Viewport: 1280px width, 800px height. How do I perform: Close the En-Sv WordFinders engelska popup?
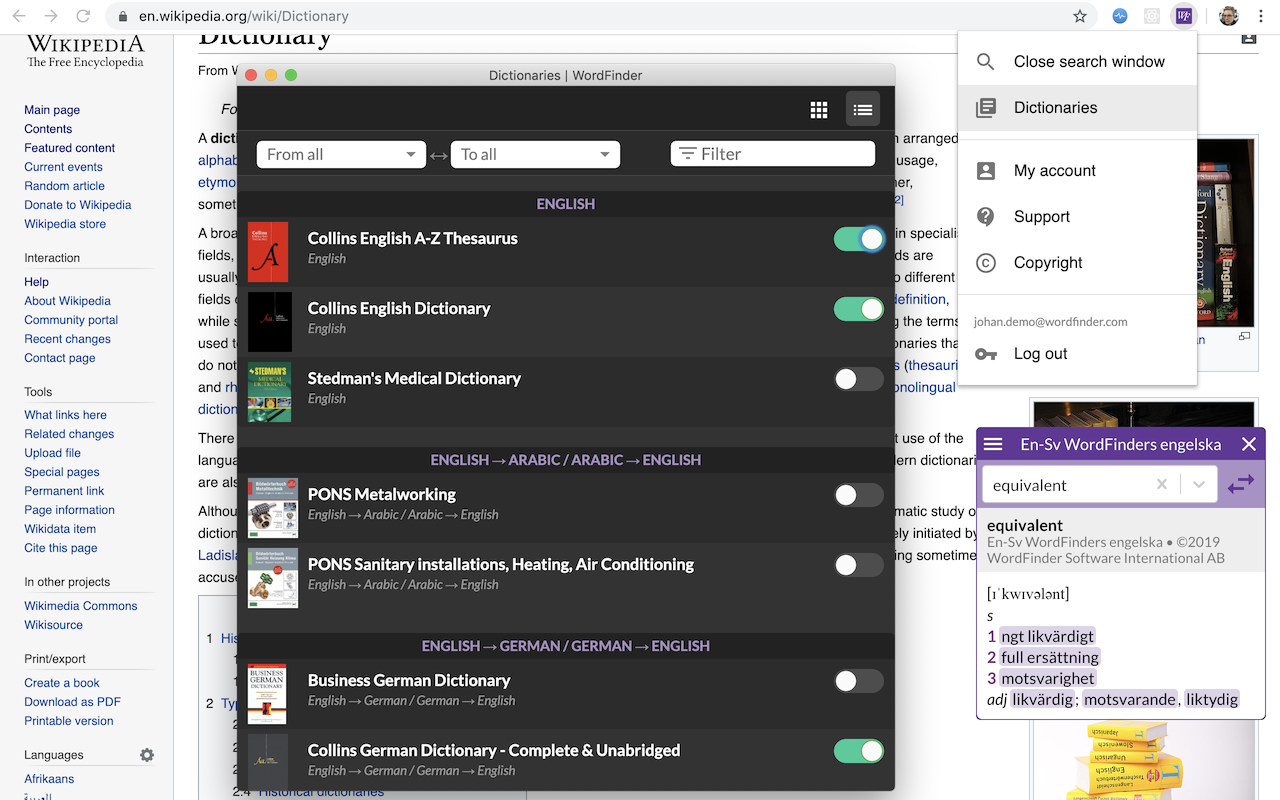tap(1249, 444)
